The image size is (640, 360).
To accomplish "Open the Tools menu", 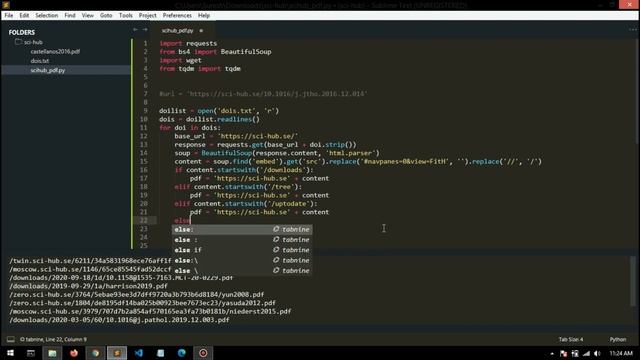I will (x=126, y=16).
